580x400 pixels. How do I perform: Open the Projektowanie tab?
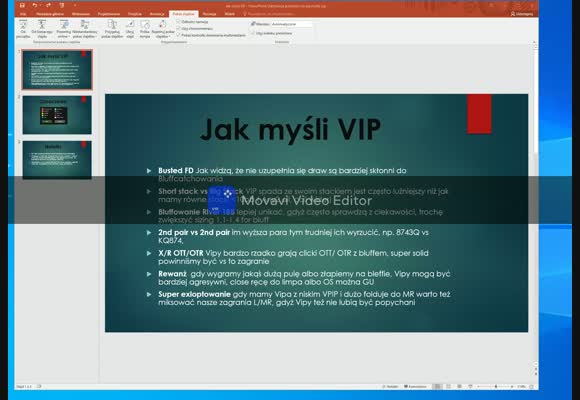pos(109,14)
